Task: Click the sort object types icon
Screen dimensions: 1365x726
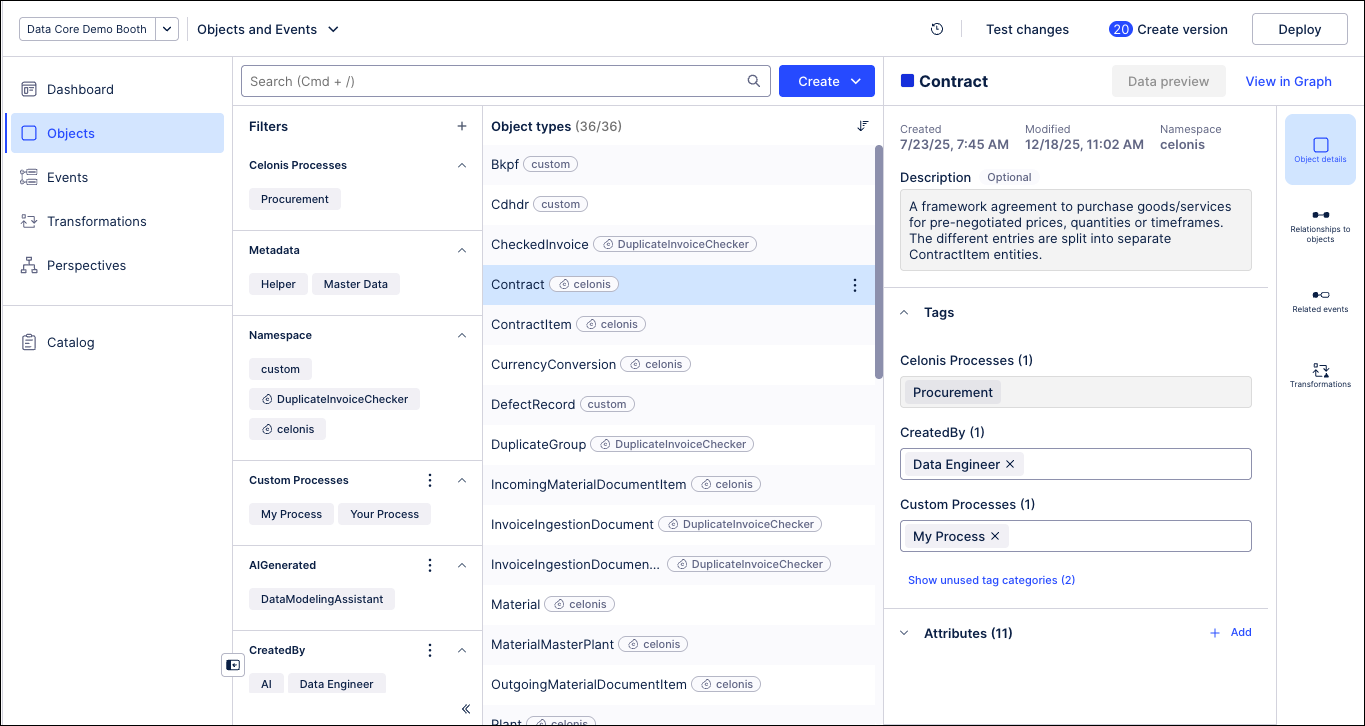Action: tap(863, 126)
